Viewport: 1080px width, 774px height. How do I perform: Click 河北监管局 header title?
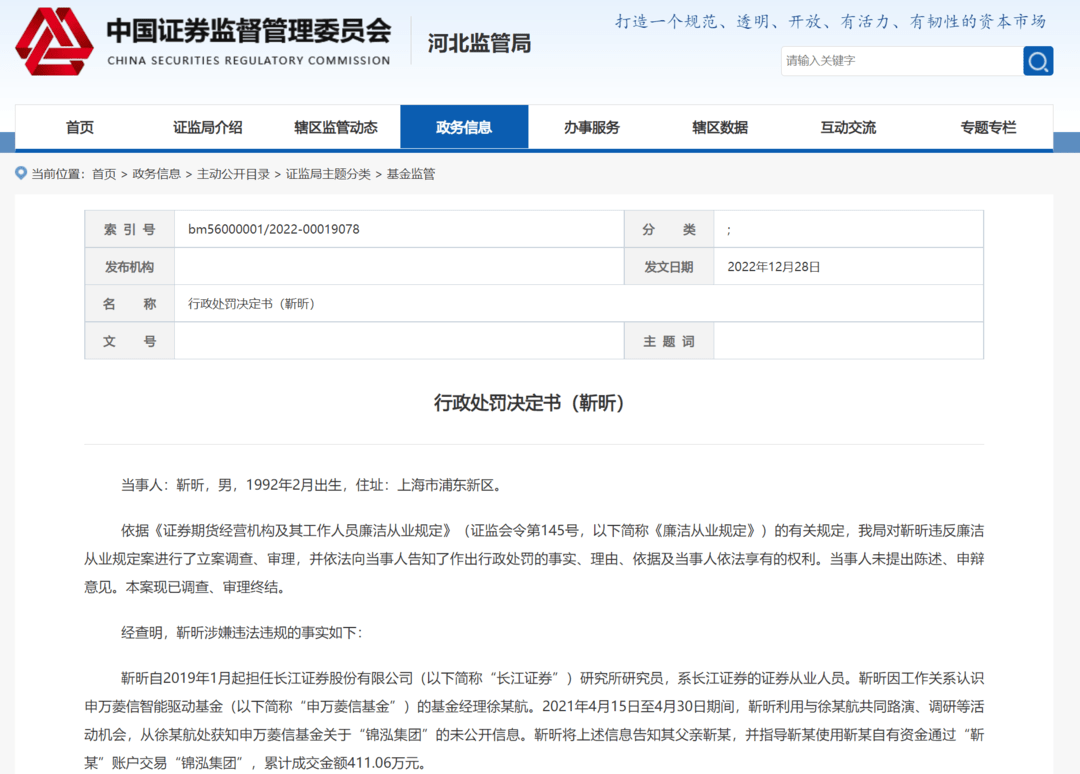point(479,43)
